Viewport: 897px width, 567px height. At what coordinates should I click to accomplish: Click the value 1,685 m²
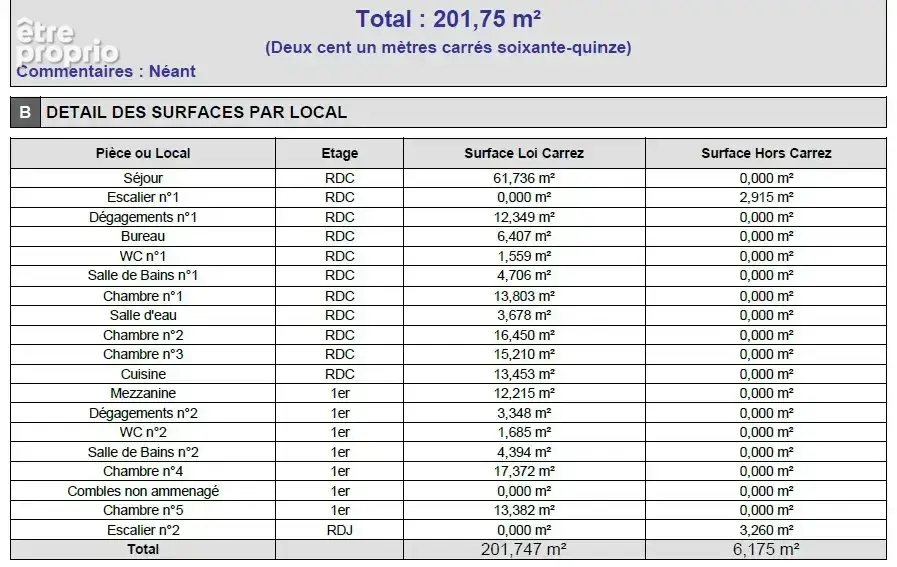(524, 433)
